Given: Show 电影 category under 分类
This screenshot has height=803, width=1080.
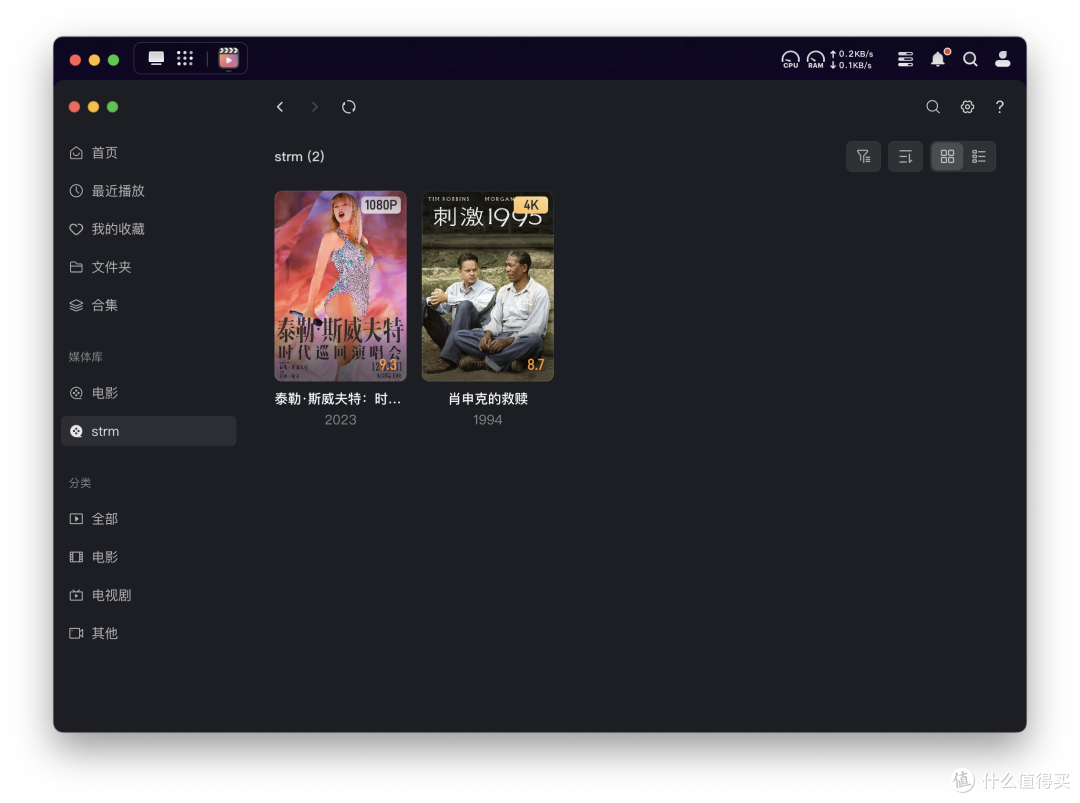Looking at the screenshot, I should click(x=149, y=557).
